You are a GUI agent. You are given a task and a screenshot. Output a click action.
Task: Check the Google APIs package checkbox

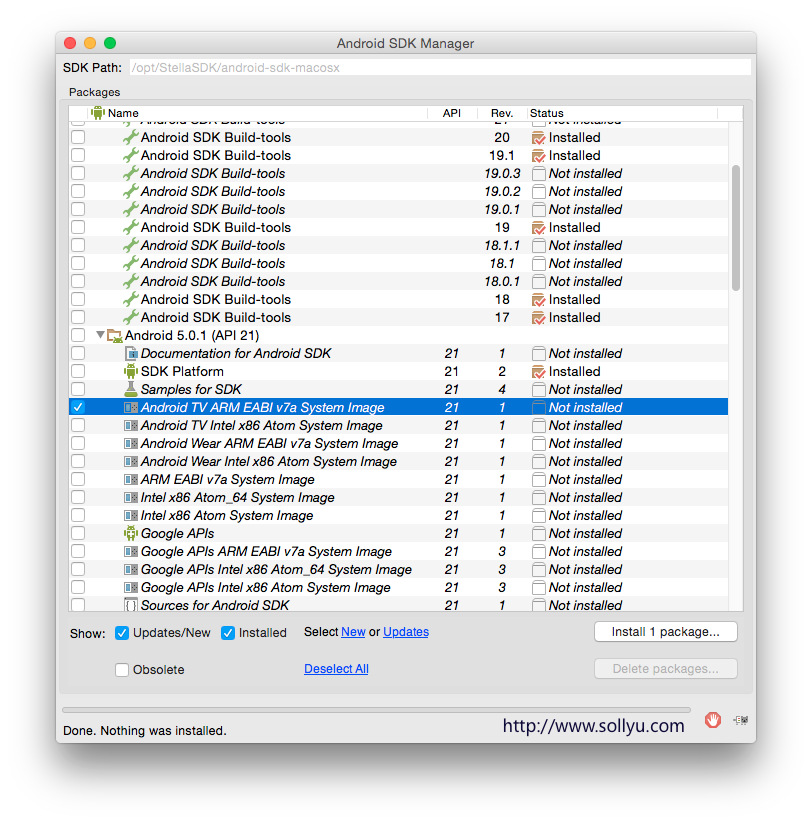78,533
